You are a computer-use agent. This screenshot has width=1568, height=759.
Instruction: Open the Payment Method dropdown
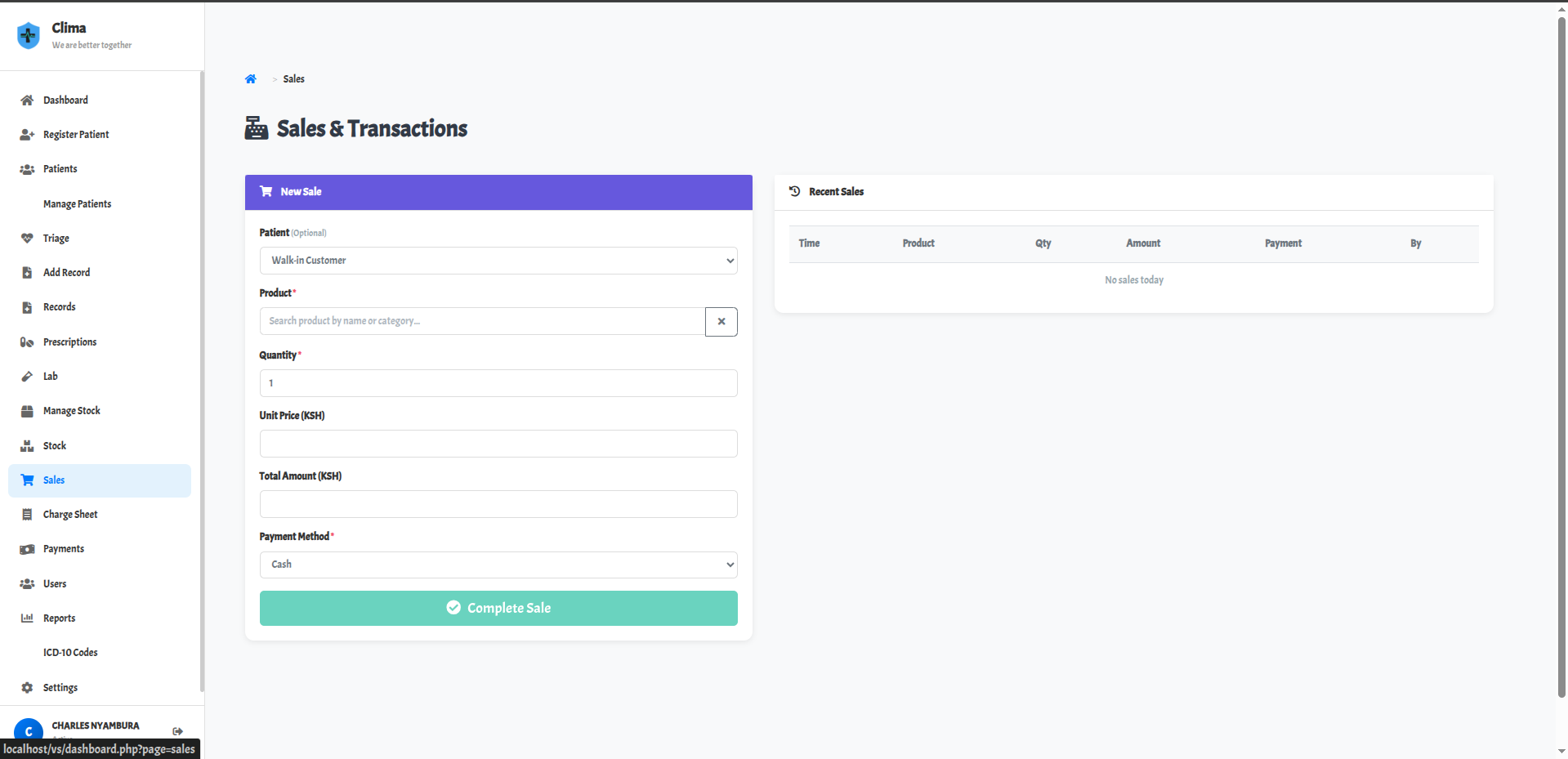pos(498,565)
